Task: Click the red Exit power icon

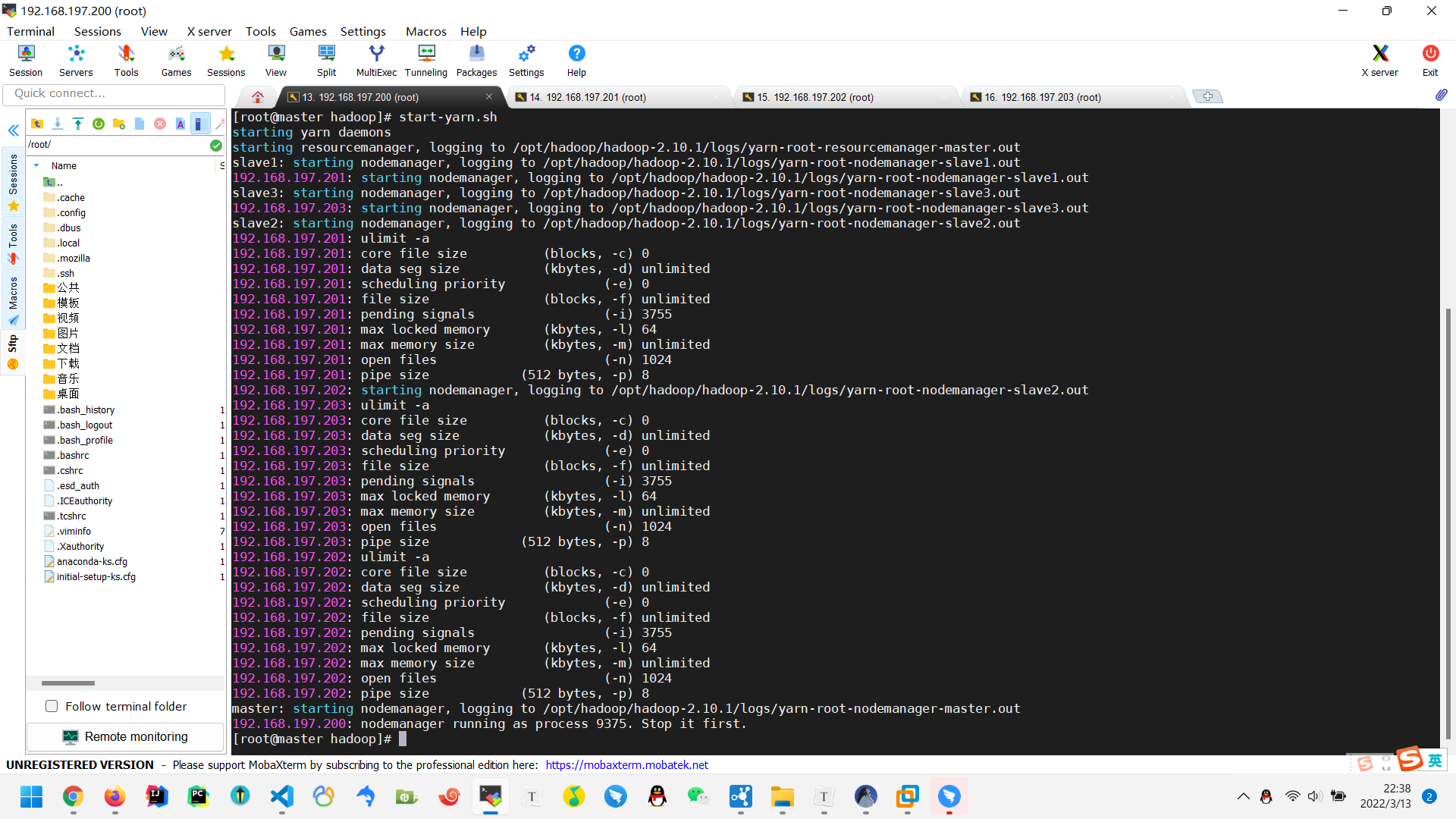Action: [x=1430, y=61]
